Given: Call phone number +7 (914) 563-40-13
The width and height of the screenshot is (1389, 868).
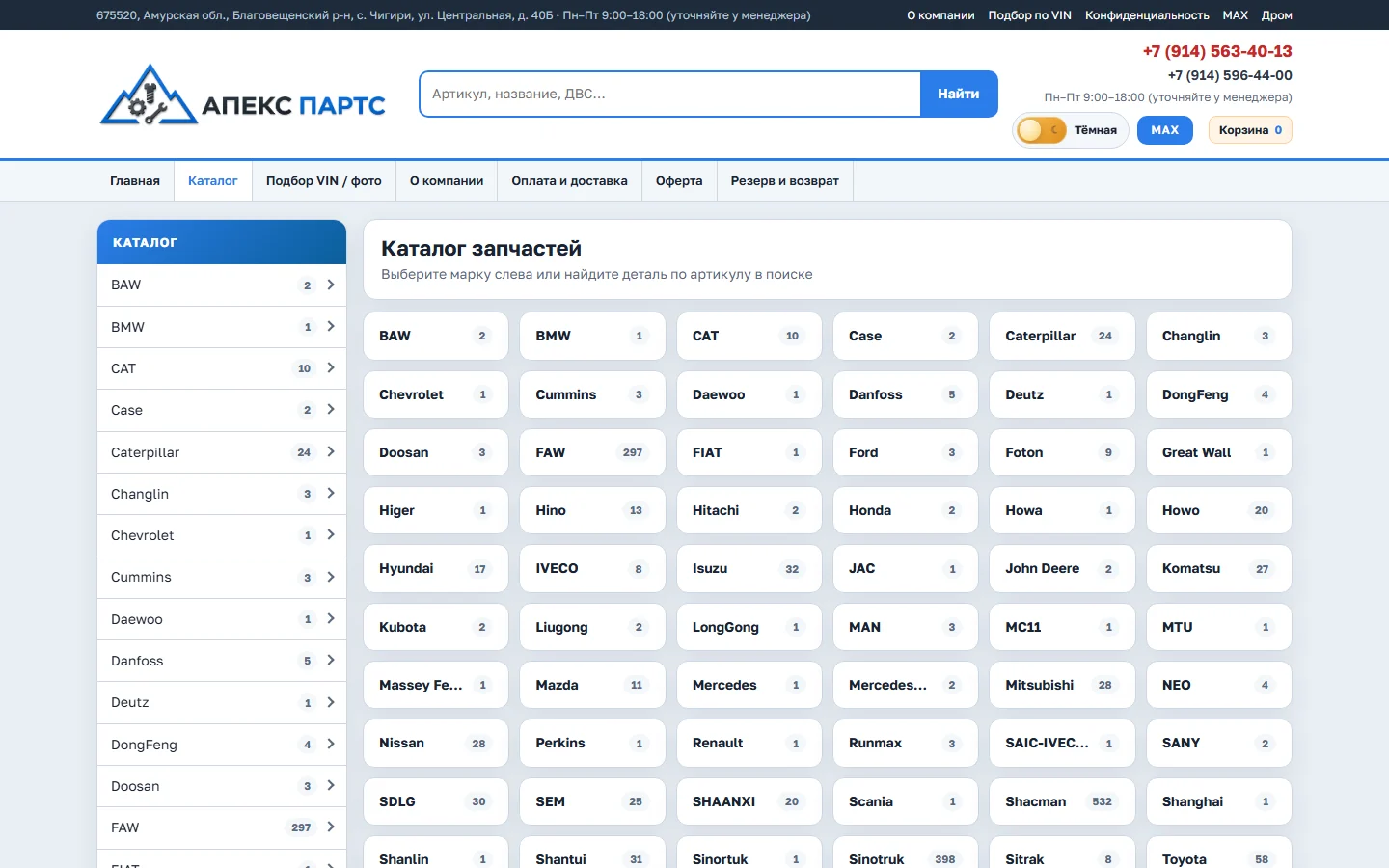Looking at the screenshot, I should pos(1217,51).
